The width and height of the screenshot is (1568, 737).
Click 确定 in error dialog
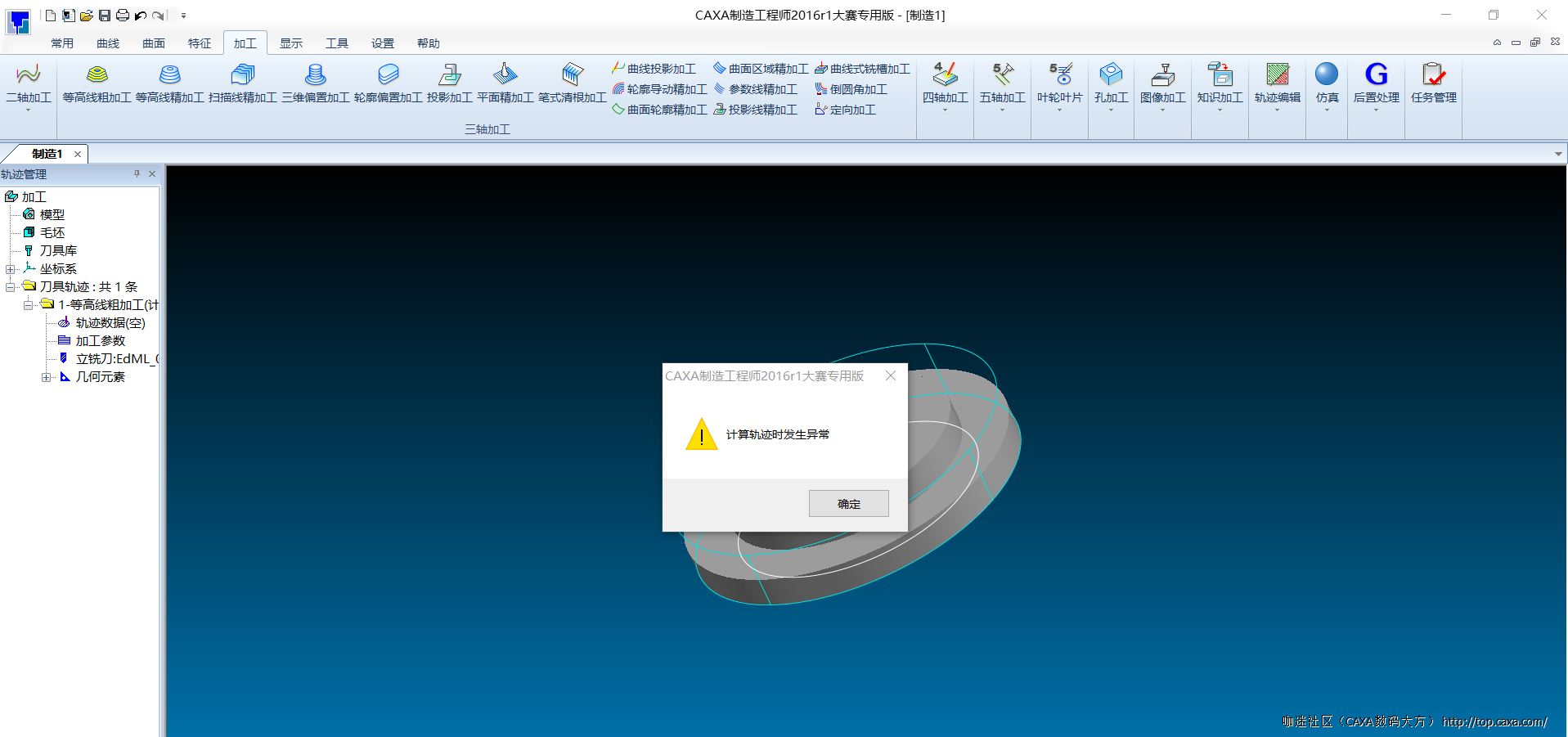point(849,504)
